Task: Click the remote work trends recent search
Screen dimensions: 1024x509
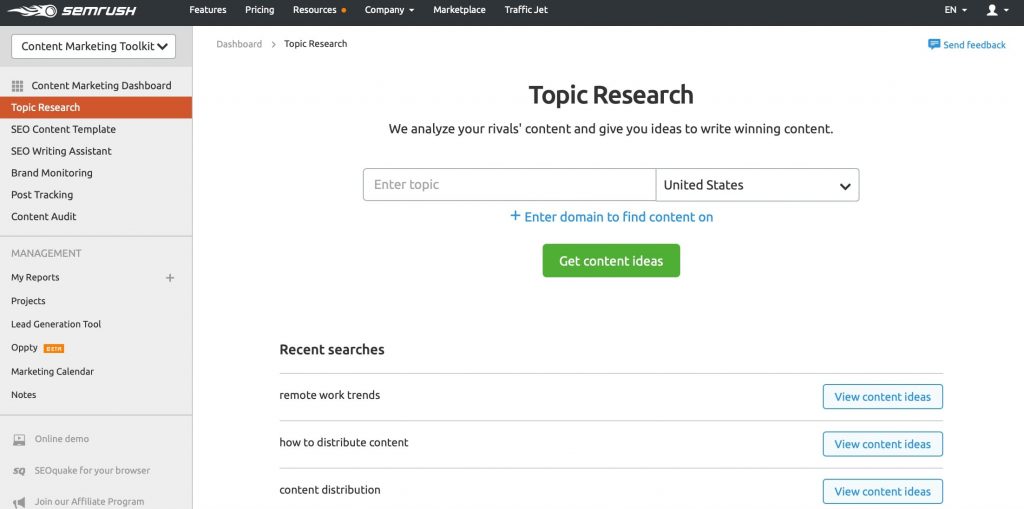Action: [x=330, y=395]
